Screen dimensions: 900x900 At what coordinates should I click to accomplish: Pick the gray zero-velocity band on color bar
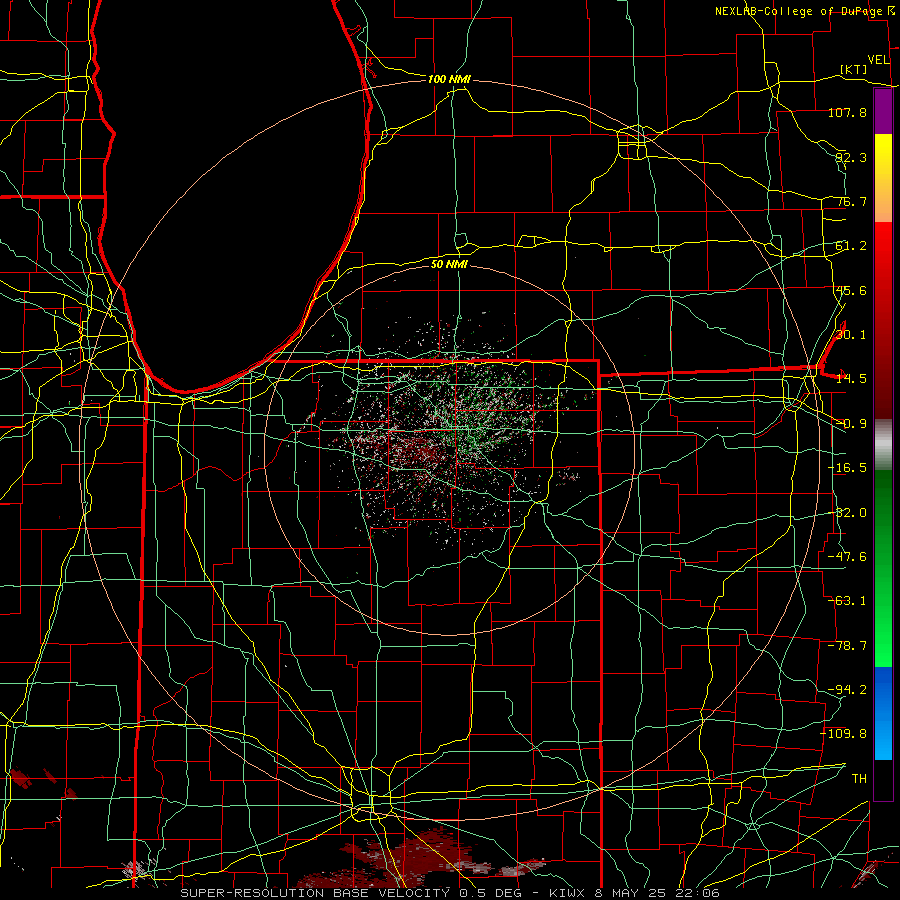point(883,445)
